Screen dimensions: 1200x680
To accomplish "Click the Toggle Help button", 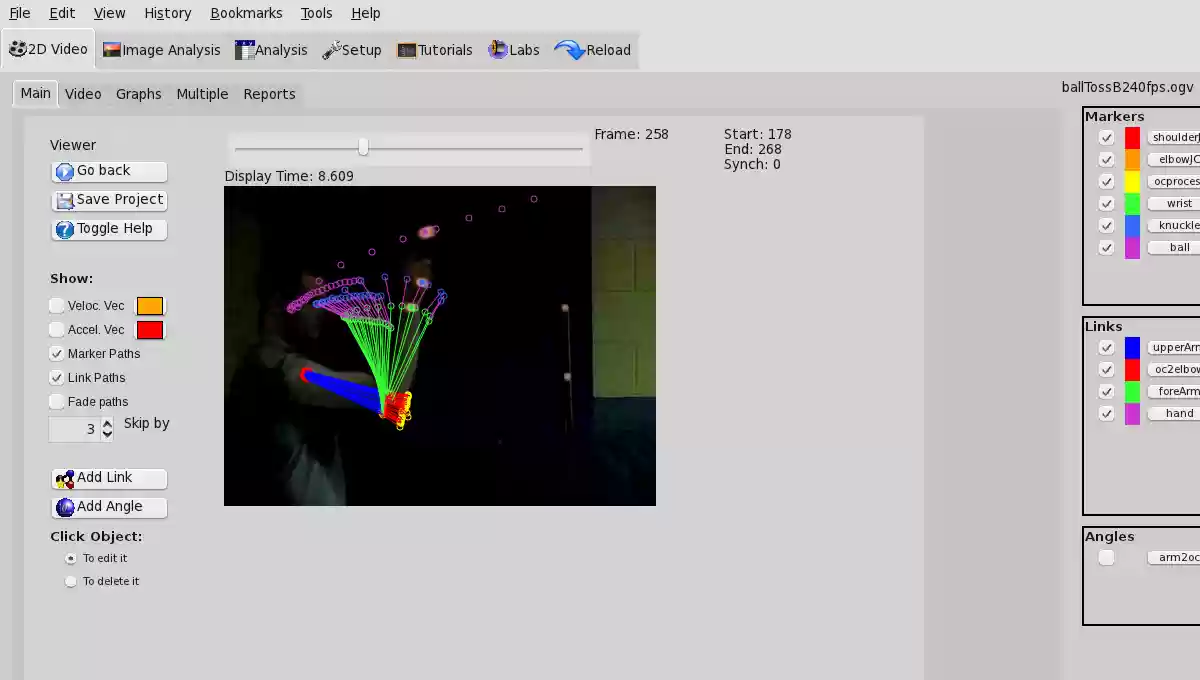I will click(109, 229).
